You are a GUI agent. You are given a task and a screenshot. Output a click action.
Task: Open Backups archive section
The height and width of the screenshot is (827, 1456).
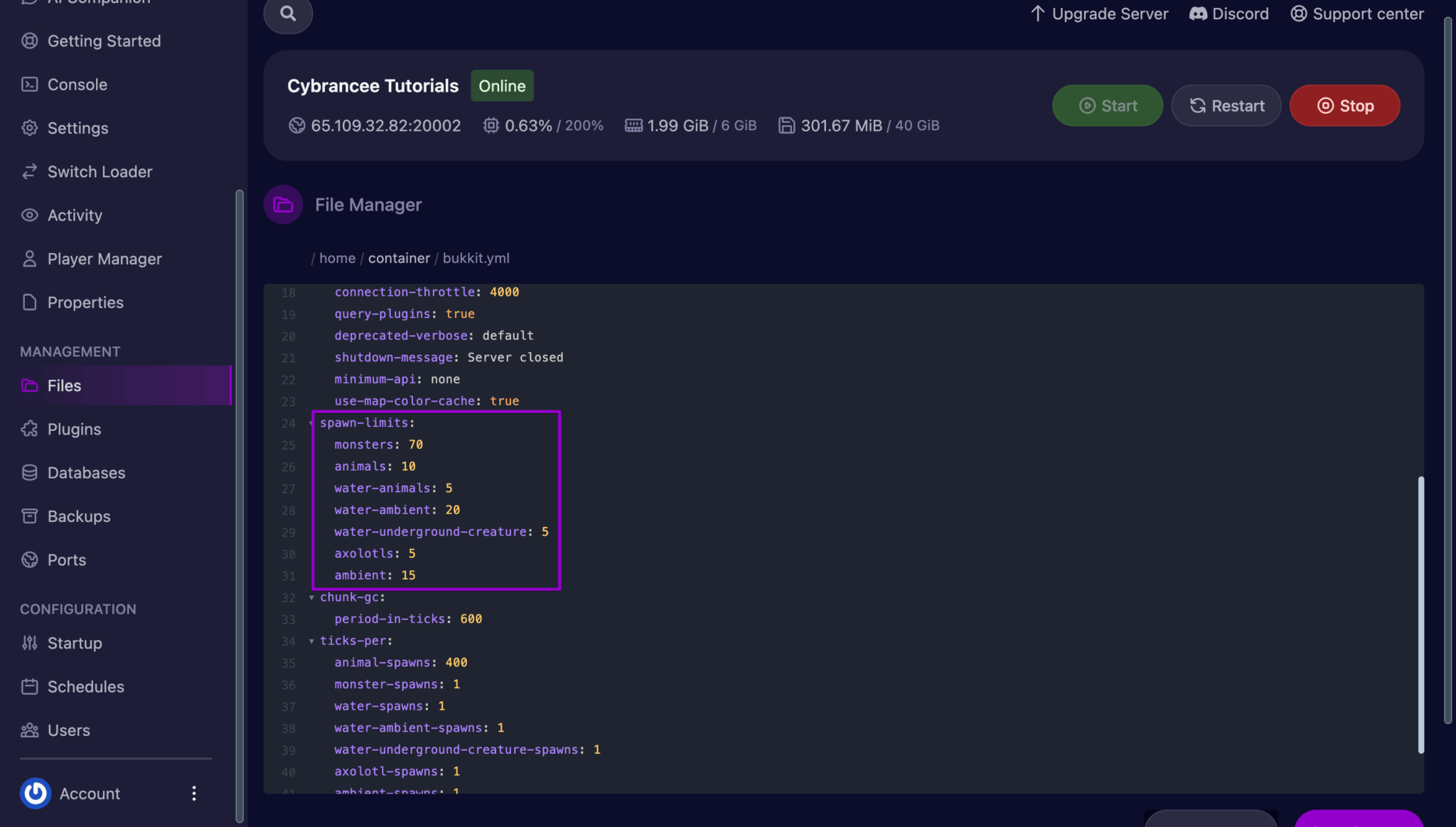pos(78,516)
